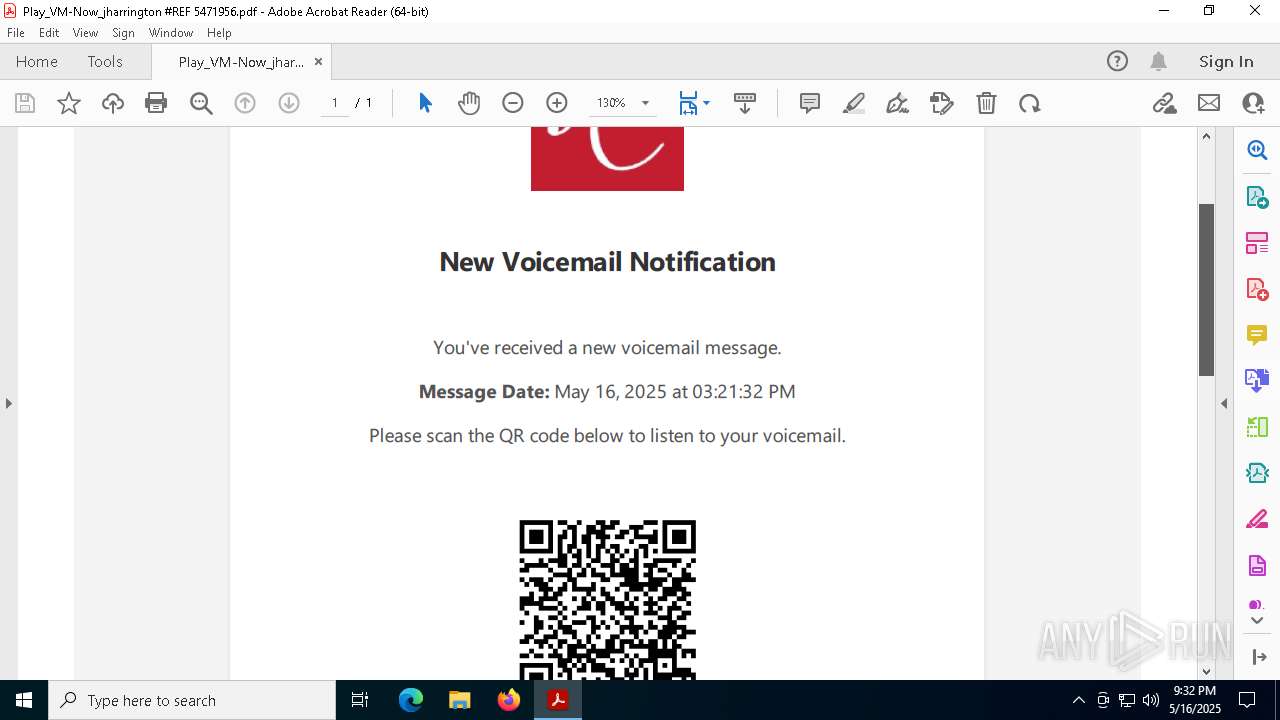
Task: Click the vertical scrollbar thumb
Action: (1206, 290)
